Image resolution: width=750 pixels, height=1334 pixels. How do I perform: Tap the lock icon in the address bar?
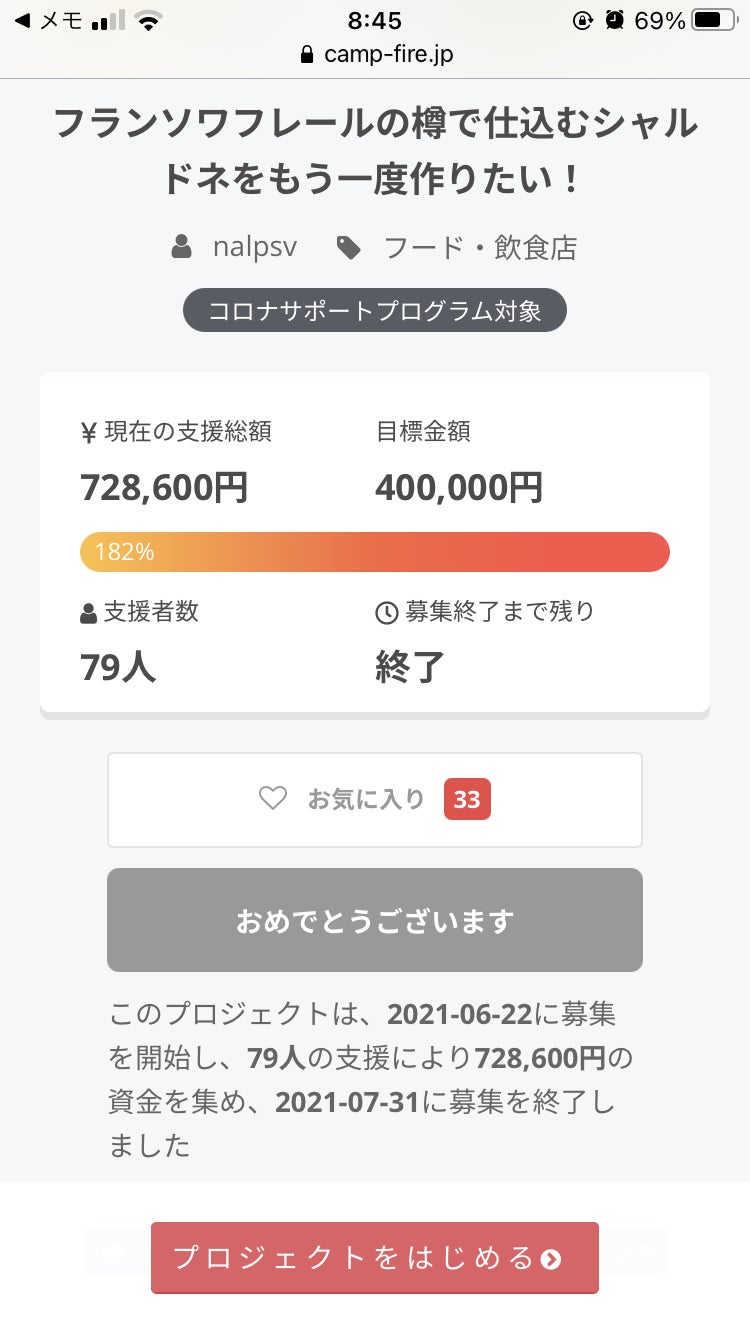click(x=307, y=55)
